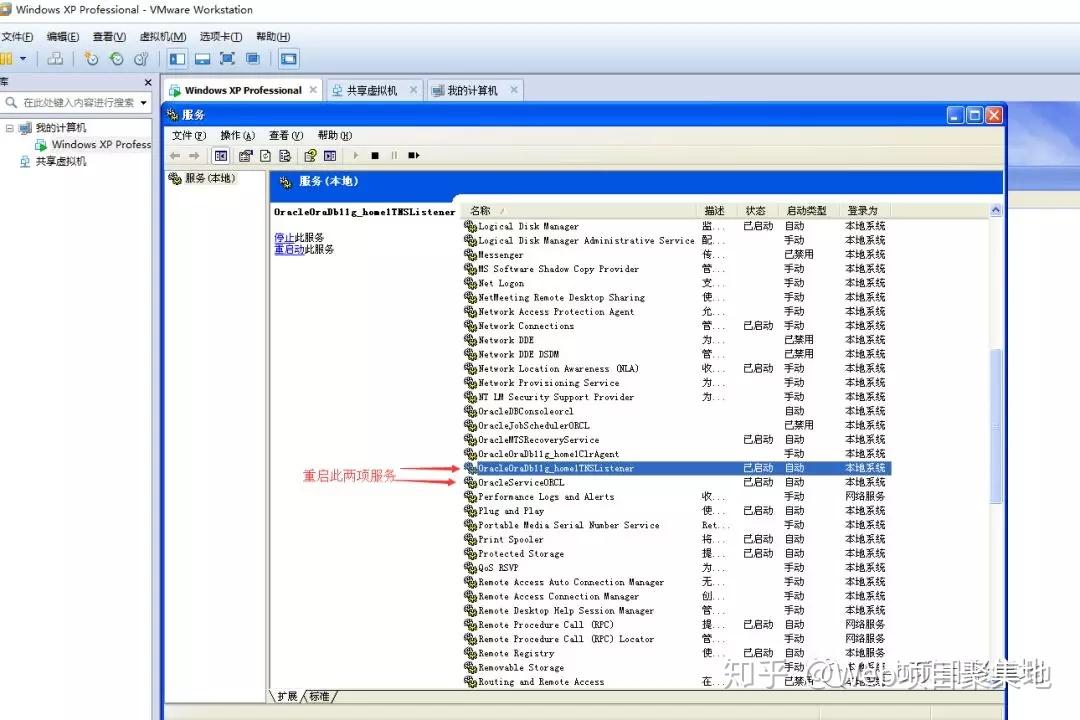Click Services back arrow toolbar icon
The width and height of the screenshot is (1080, 720).
click(175, 156)
